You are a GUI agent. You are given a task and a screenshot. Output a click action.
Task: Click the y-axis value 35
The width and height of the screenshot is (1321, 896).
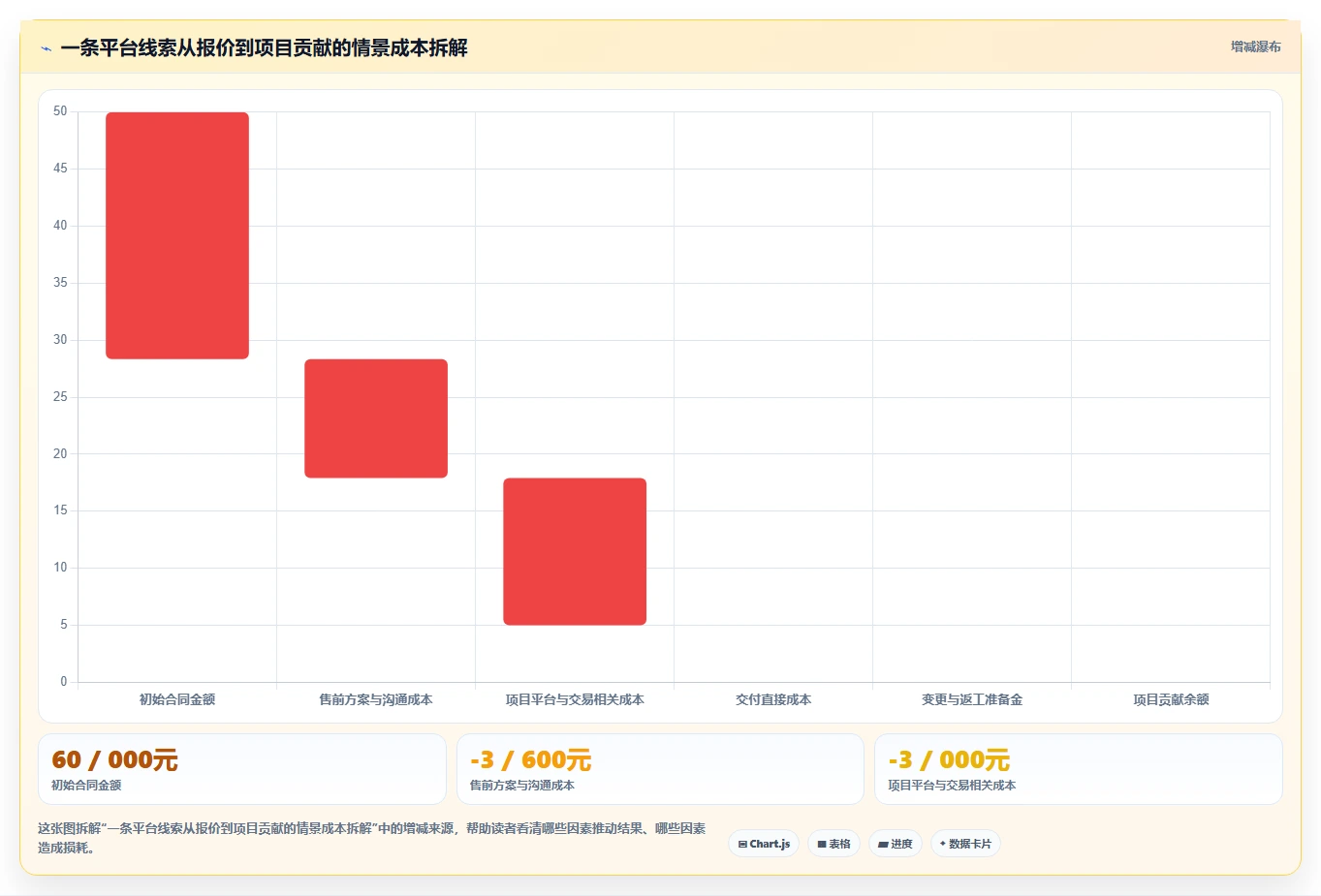coord(60,283)
